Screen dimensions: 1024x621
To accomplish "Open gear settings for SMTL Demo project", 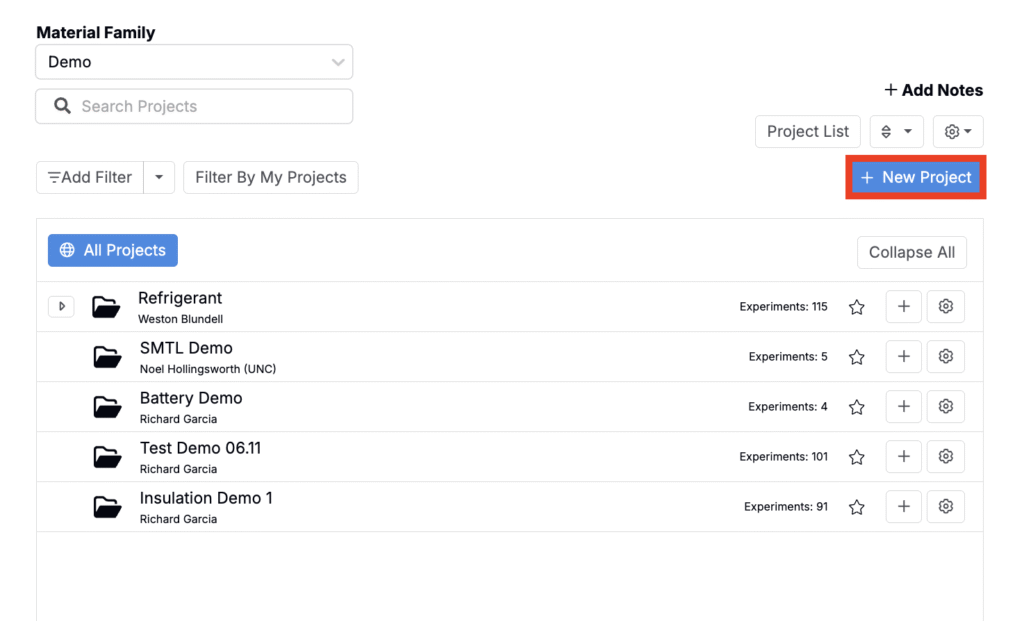I will 945,357.
